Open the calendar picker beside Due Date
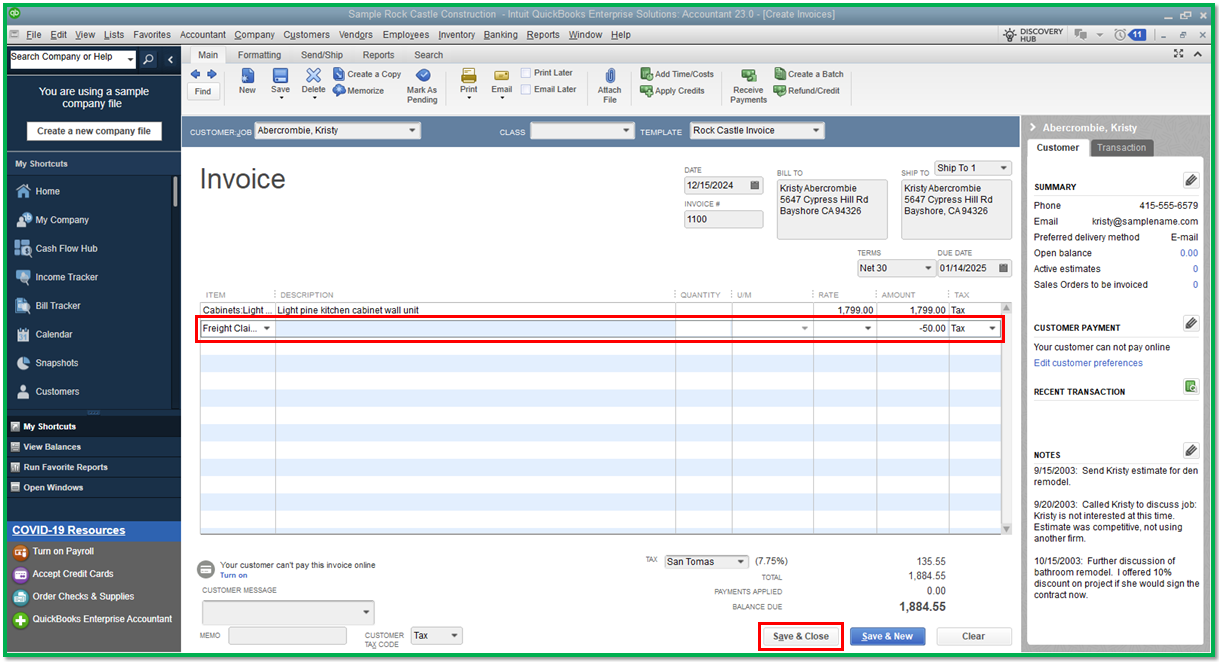The image size is (1219, 662). [1004, 268]
